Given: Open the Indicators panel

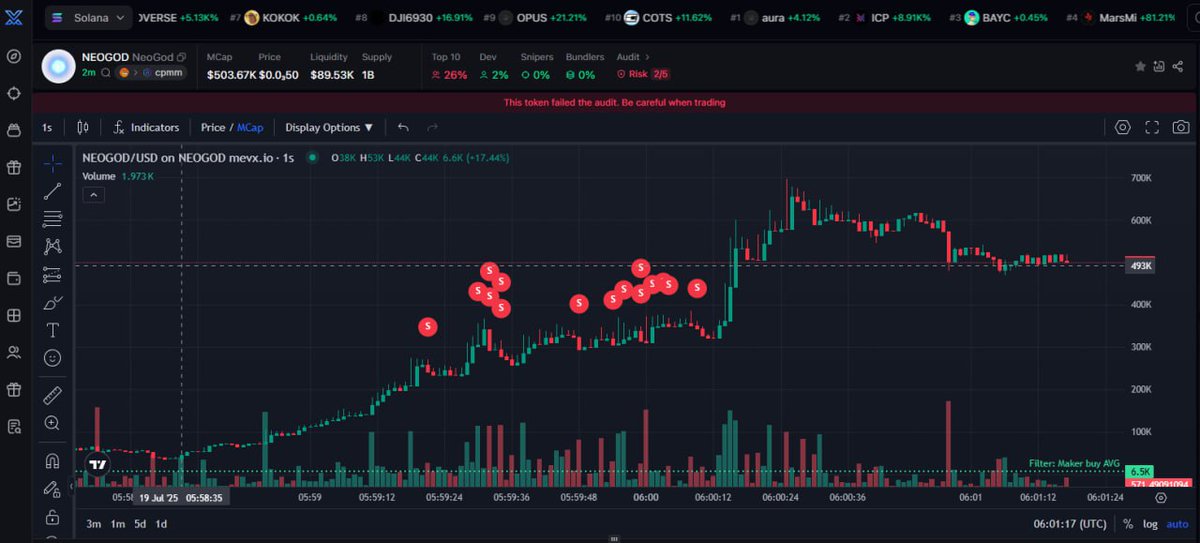Looking at the screenshot, I should coord(146,127).
